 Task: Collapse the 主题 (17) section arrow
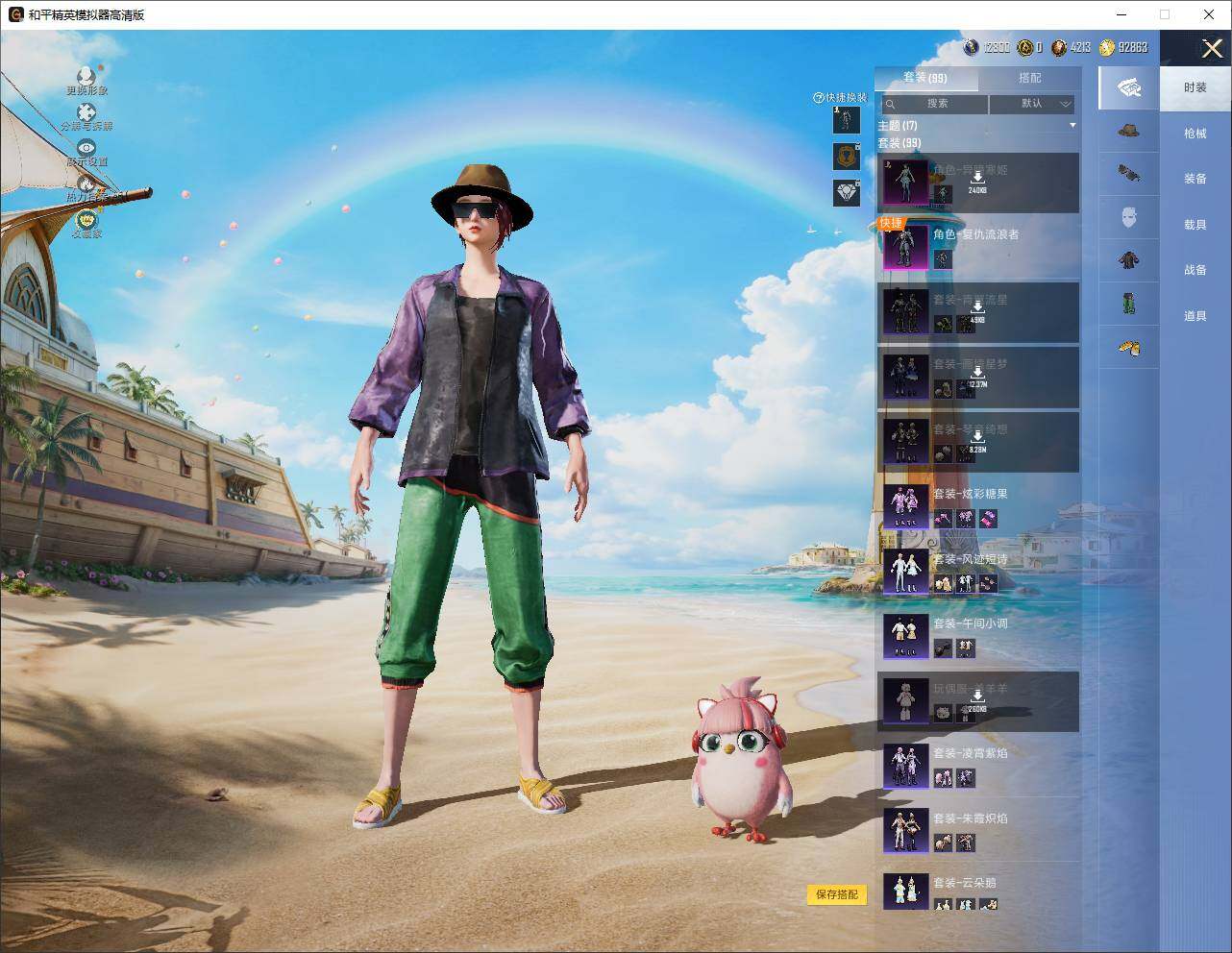(x=1072, y=126)
